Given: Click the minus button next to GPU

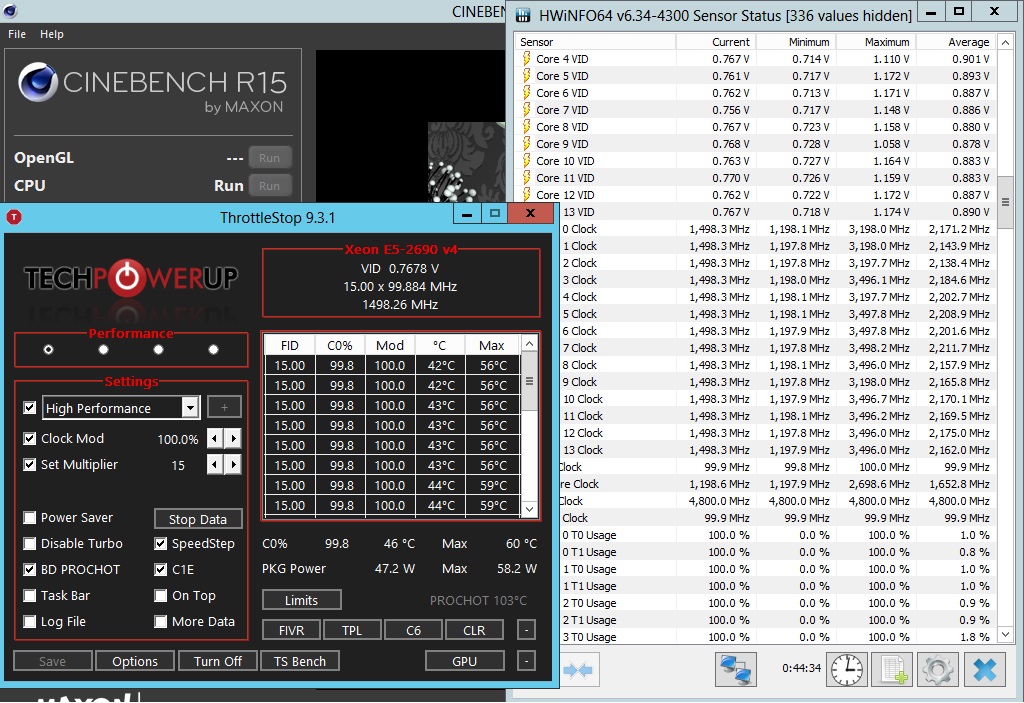Looking at the screenshot, I should click(x=526, y=661).
